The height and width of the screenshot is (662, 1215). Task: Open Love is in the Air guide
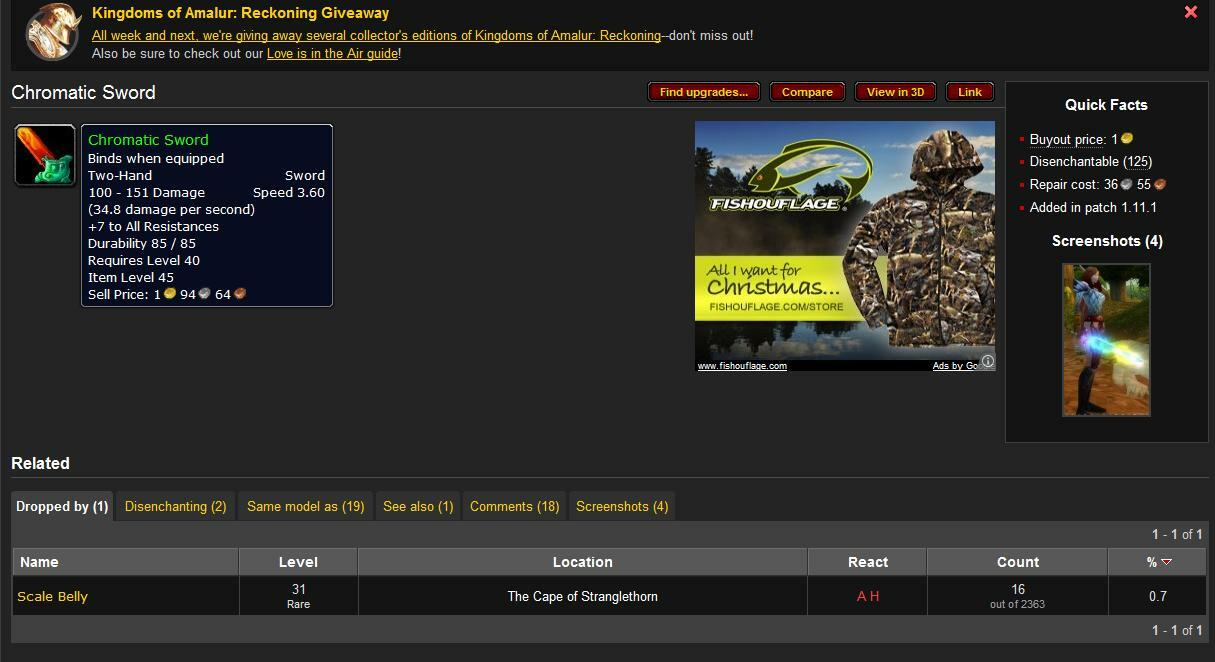(x=332, y=54)
